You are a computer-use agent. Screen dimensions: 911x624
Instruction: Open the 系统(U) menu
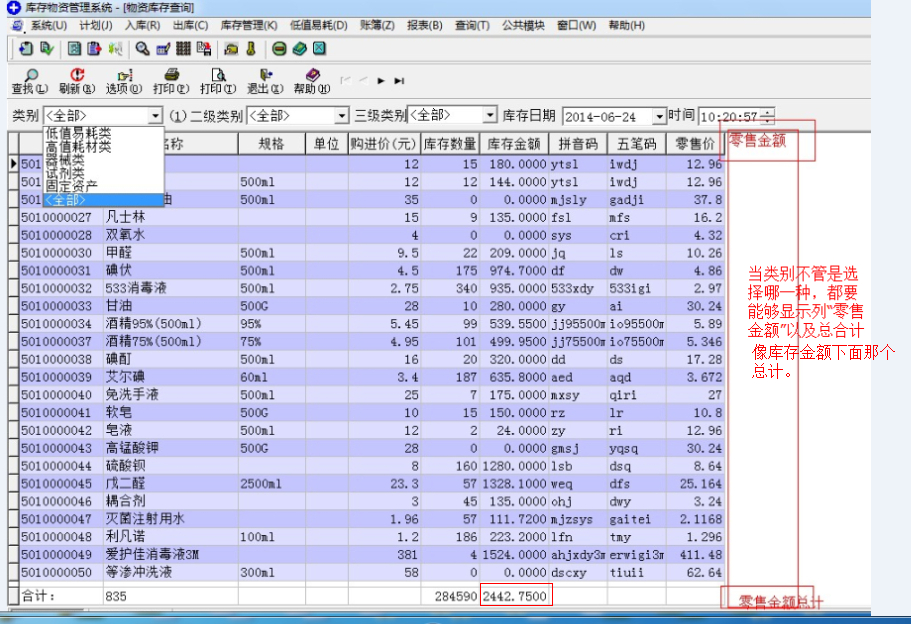click(x=49, y=26)
